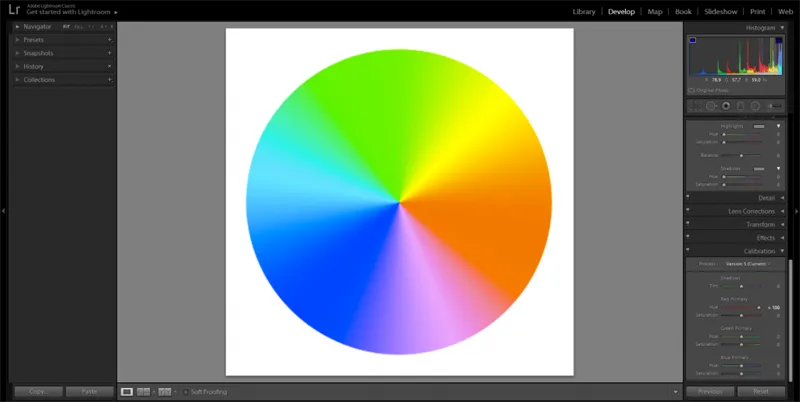Toggle the Soft Proofing checkbox

(x=184, y=391)
